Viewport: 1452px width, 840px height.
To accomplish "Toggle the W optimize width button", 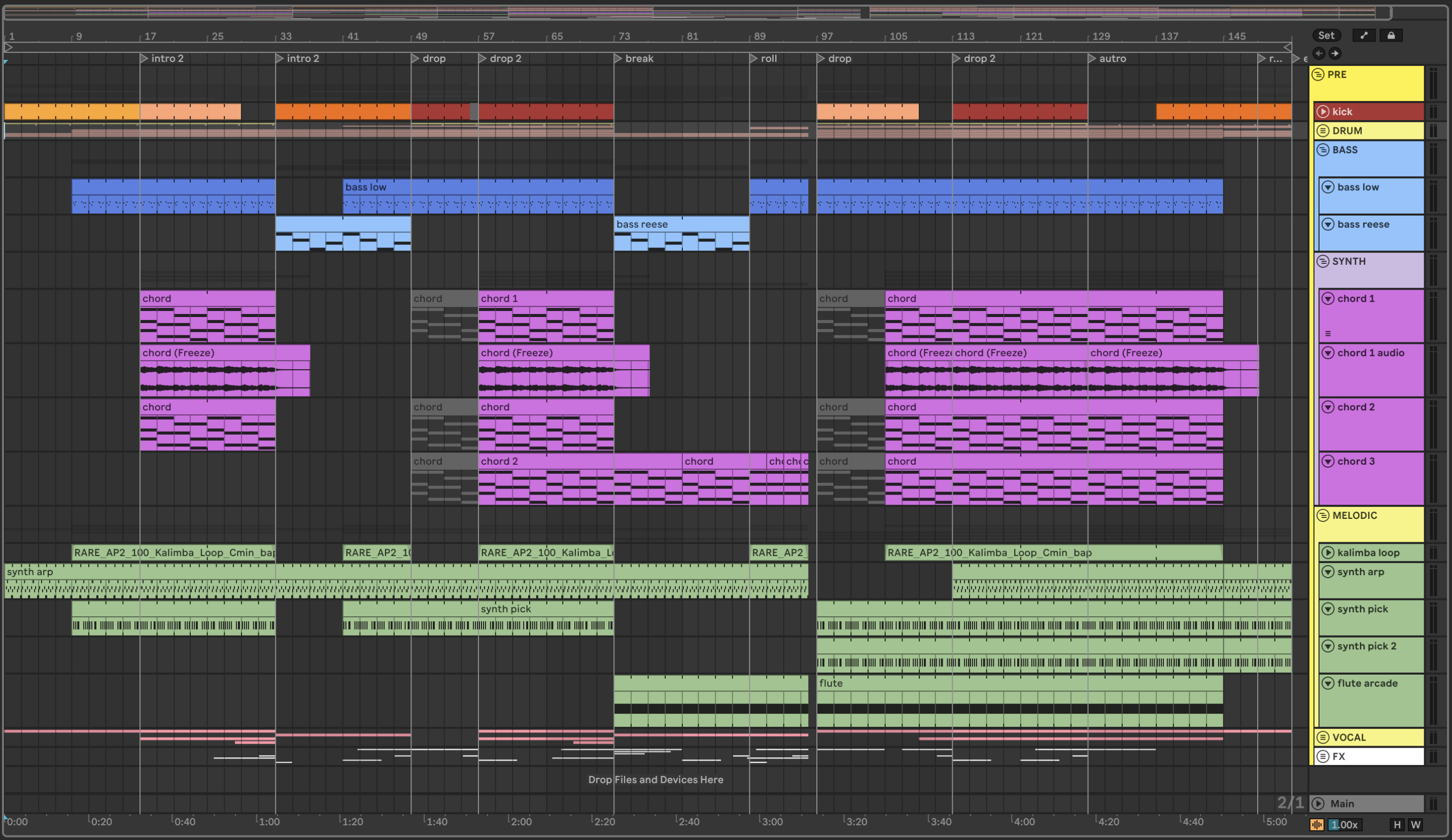I will (1415, 824).
